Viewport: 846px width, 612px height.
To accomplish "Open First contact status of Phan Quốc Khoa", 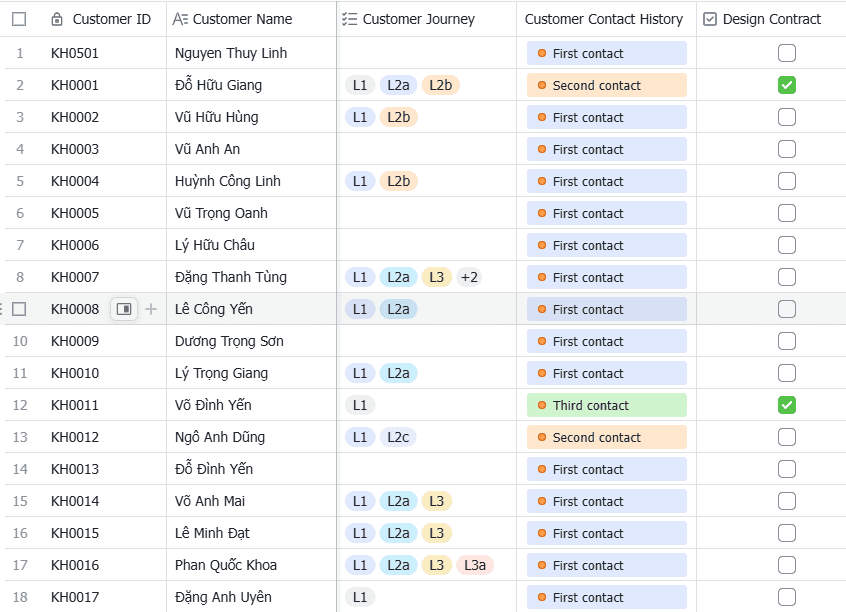I will tap(606, 565).
